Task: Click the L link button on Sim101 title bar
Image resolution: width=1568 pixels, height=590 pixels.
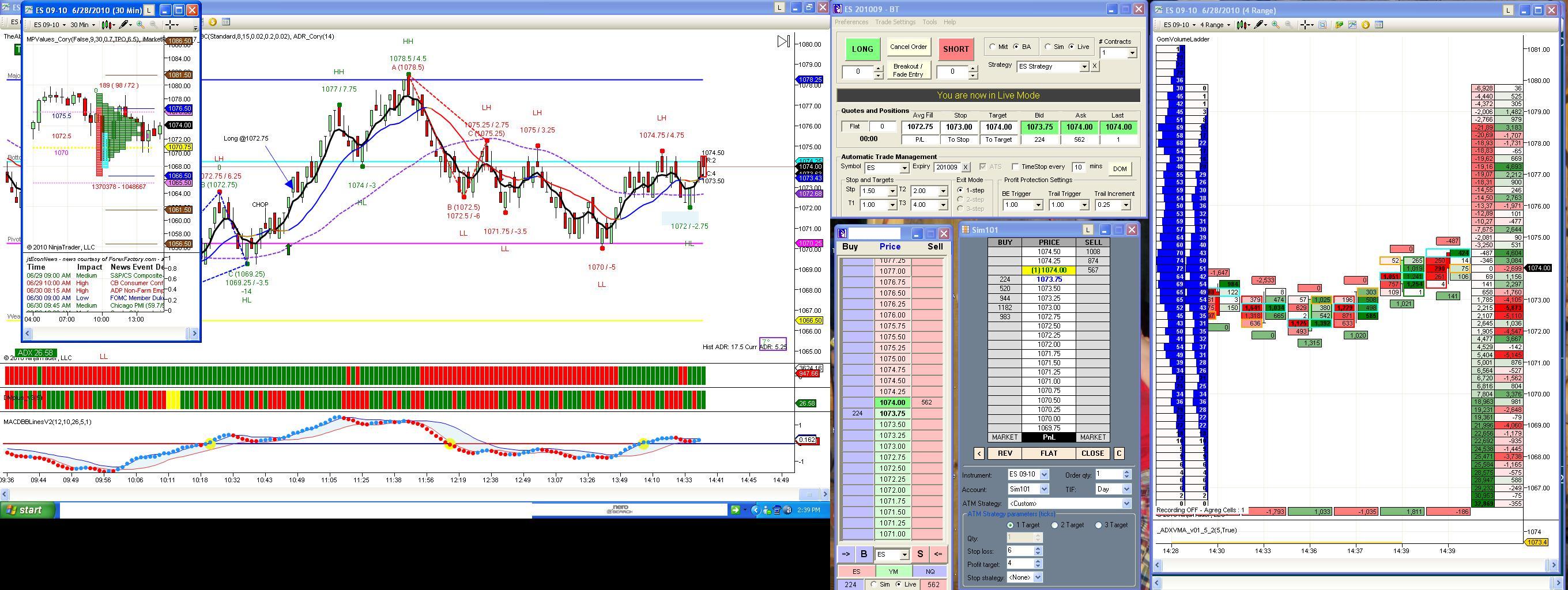Action: (x=1088, y=229)
